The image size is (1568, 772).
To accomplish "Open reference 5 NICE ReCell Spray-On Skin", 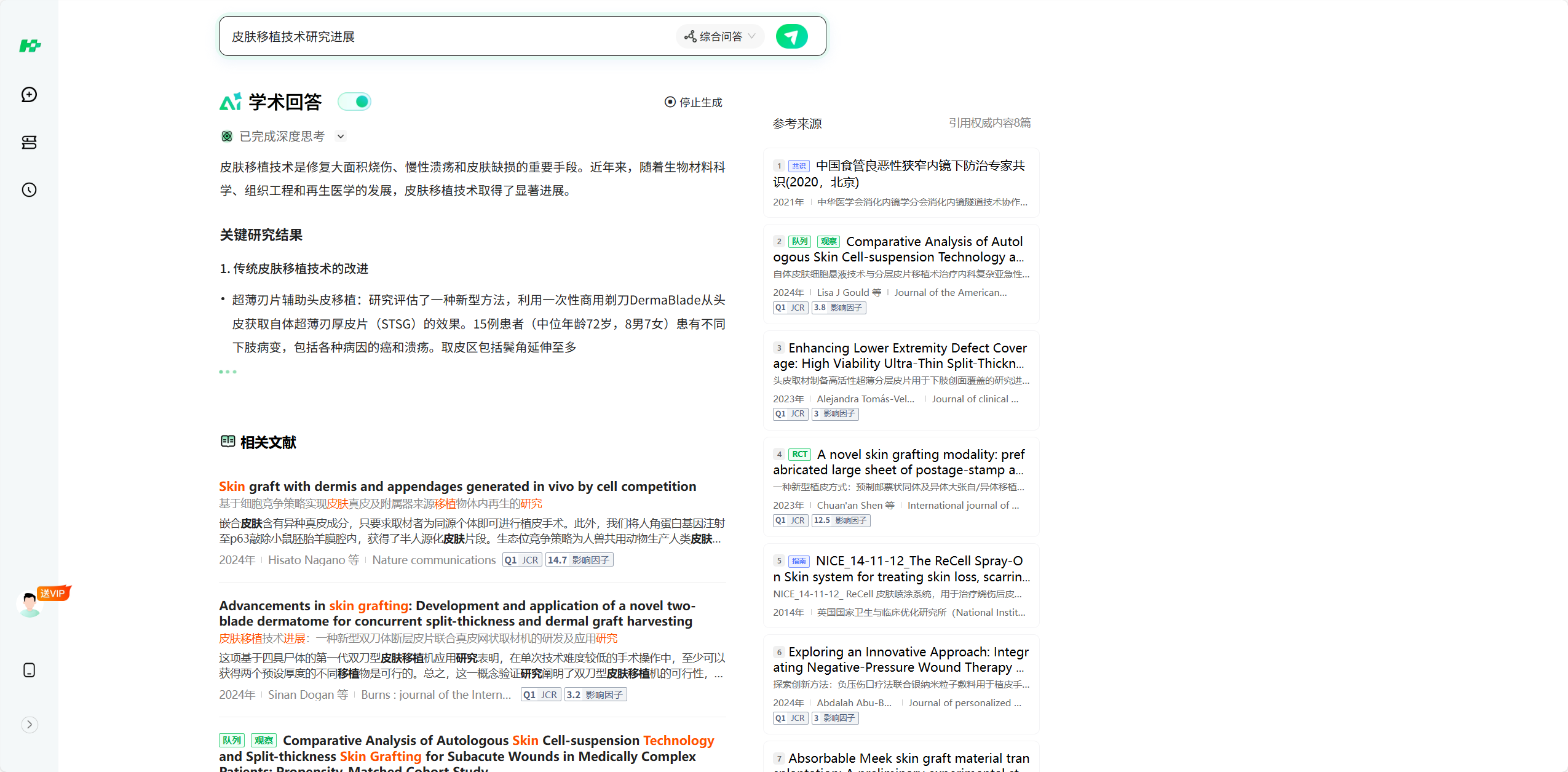I will pos(901,569).
